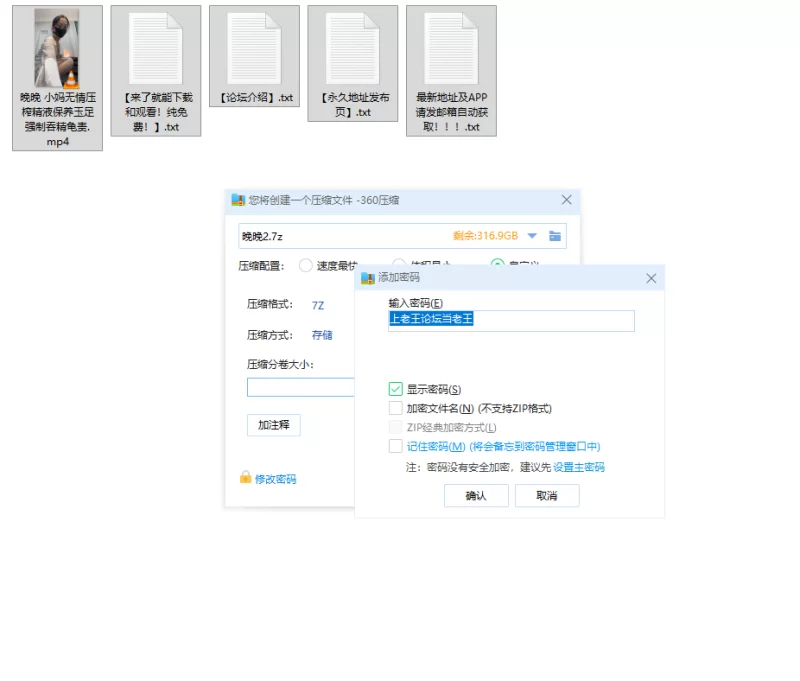The height and width of the screenshot is (681, 800).
Task: Select the 【永久地址发布页】.txt file icon
Action: pos(352,48)
